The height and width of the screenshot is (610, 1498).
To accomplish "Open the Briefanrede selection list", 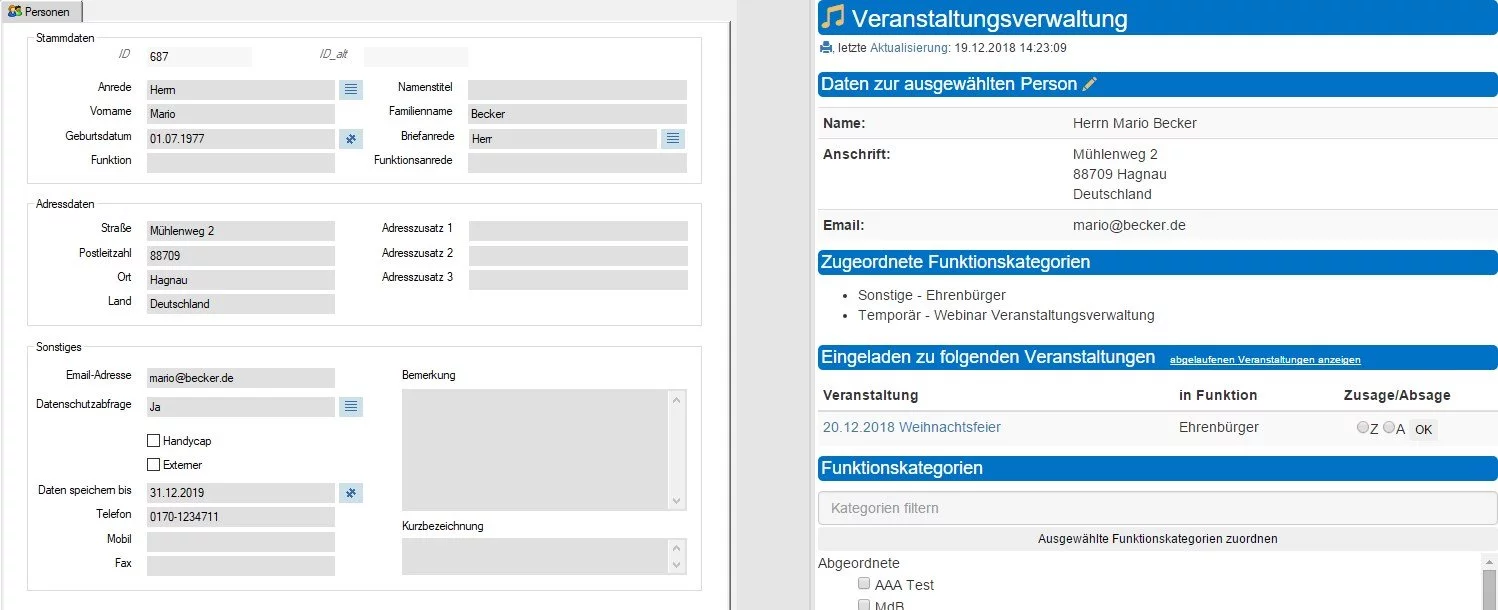I will click(672, 138).
